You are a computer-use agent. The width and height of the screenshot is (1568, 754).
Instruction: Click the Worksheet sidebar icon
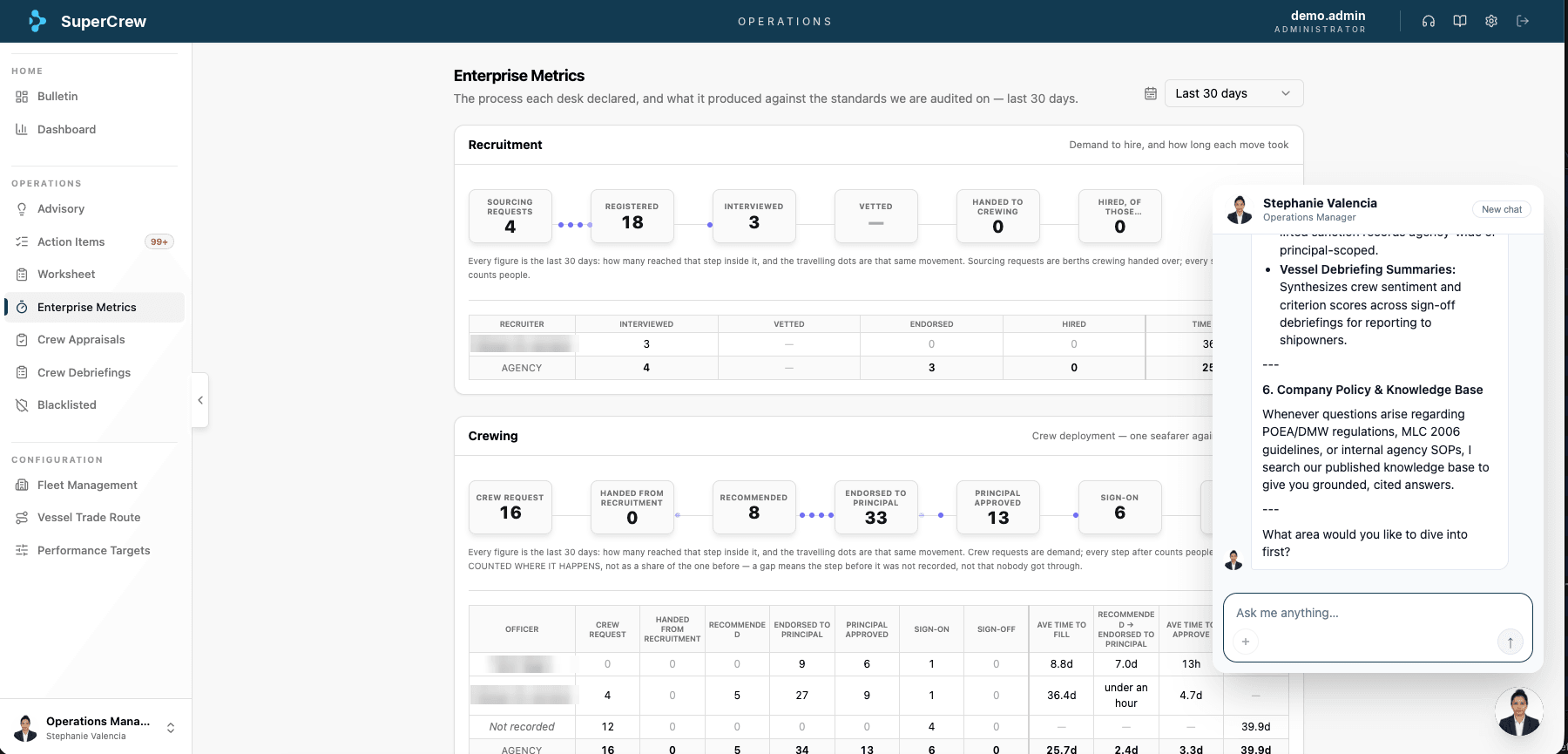pyautogui.click(x=22, y=275)
